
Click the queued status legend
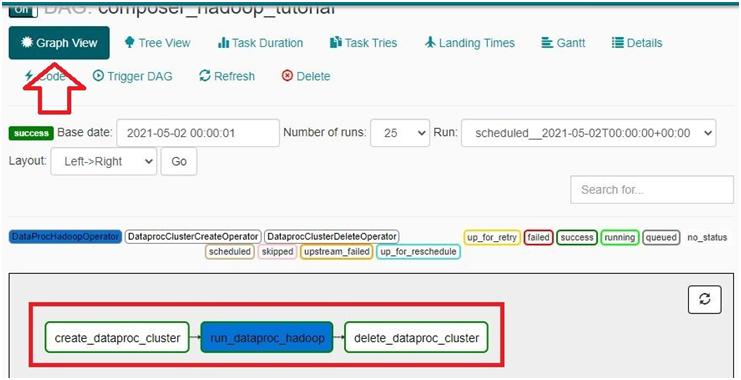click(x=661, y=237)
